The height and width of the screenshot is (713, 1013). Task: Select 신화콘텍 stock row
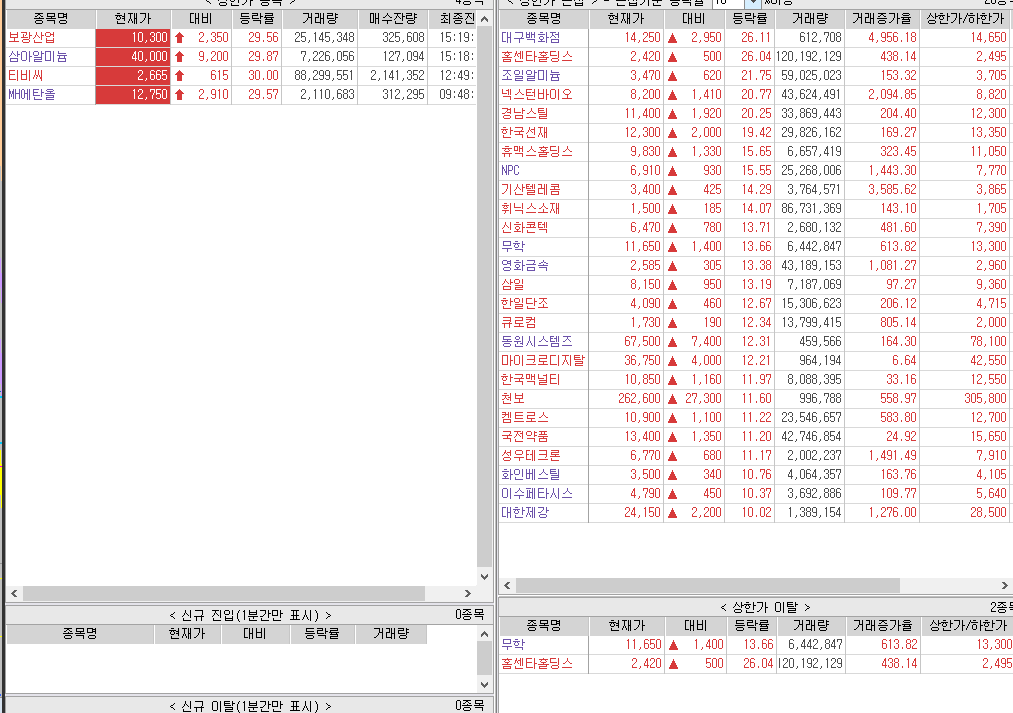(525, 228)
